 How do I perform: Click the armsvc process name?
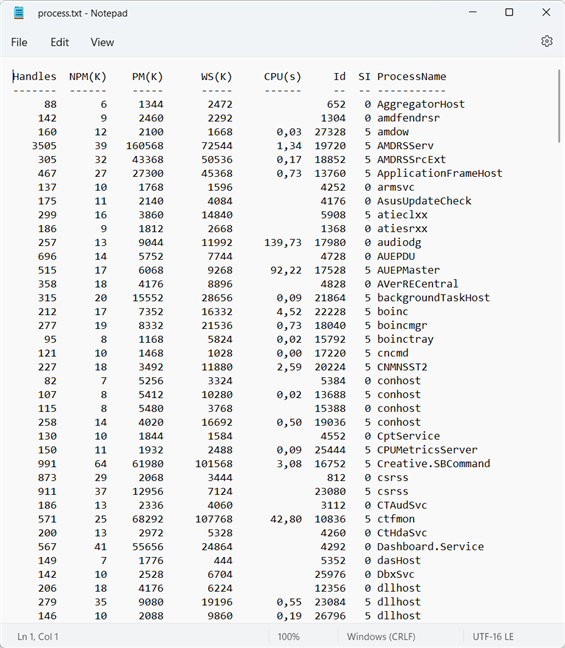(x=396, y=187)
